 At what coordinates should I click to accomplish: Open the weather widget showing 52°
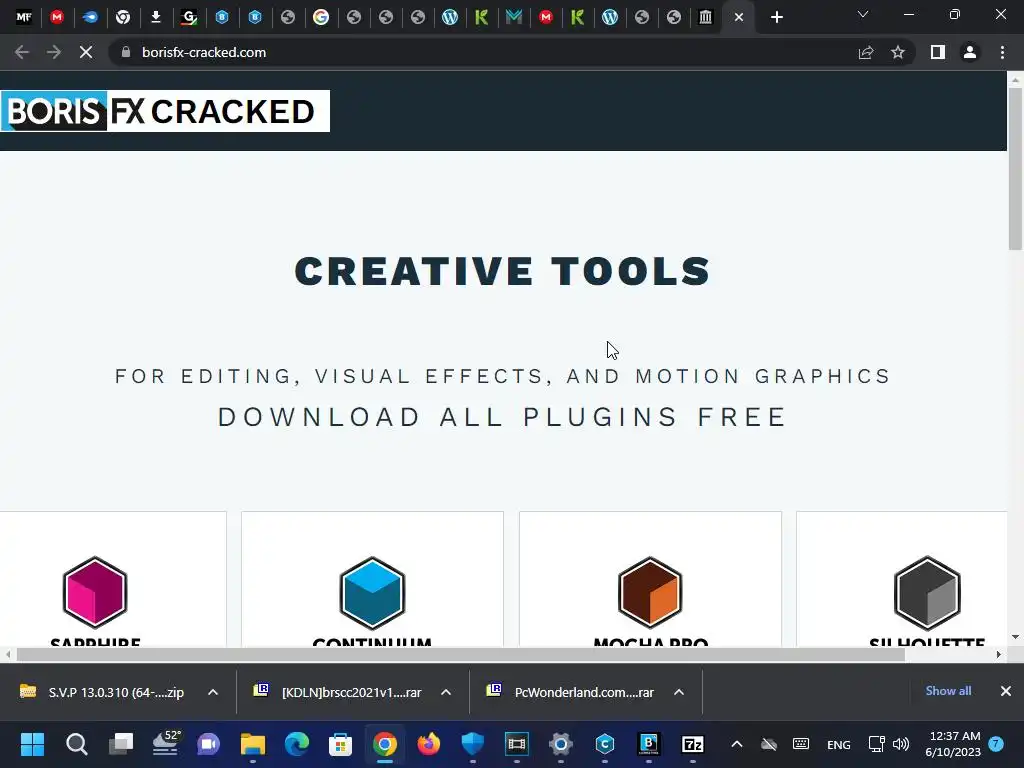(x=165, y=744)
